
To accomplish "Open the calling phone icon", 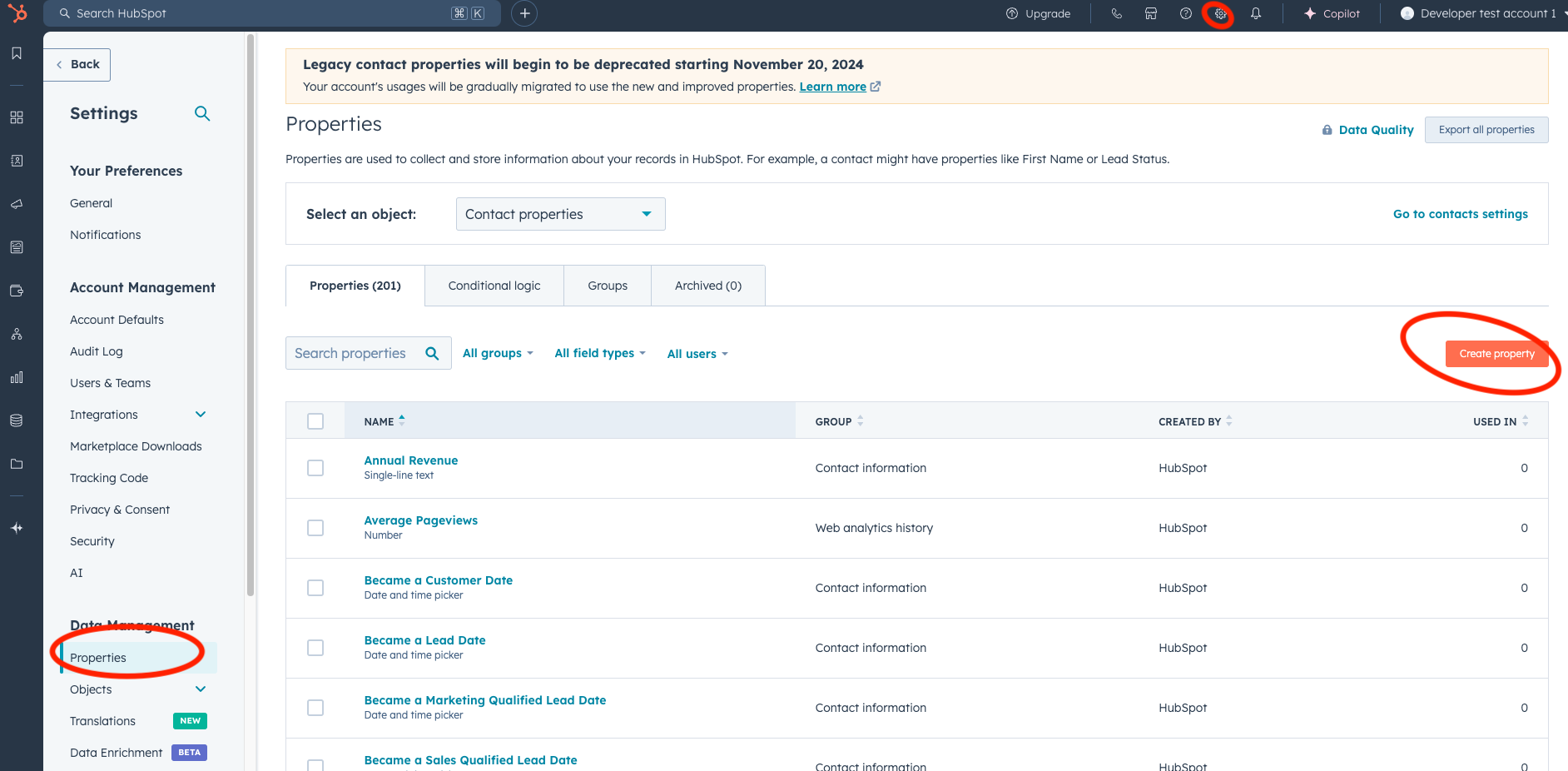I will pos(1117,14).
